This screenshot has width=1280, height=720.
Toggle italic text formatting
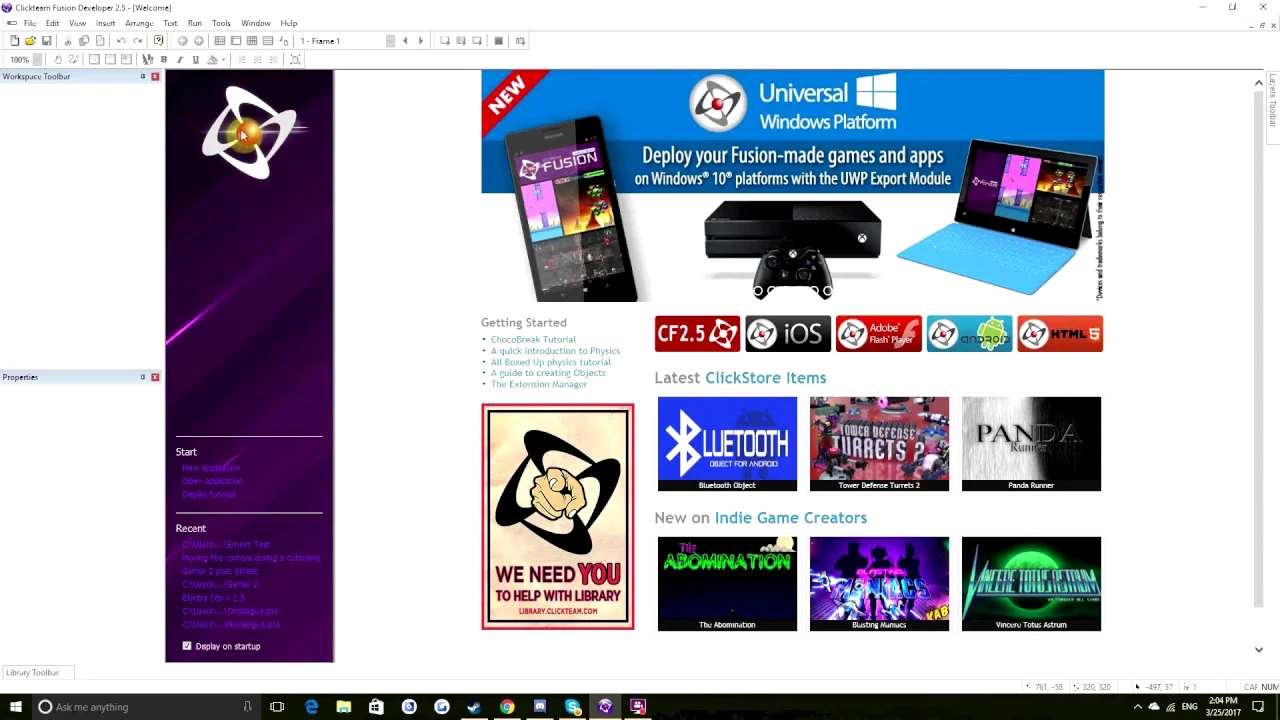(180, 60)
